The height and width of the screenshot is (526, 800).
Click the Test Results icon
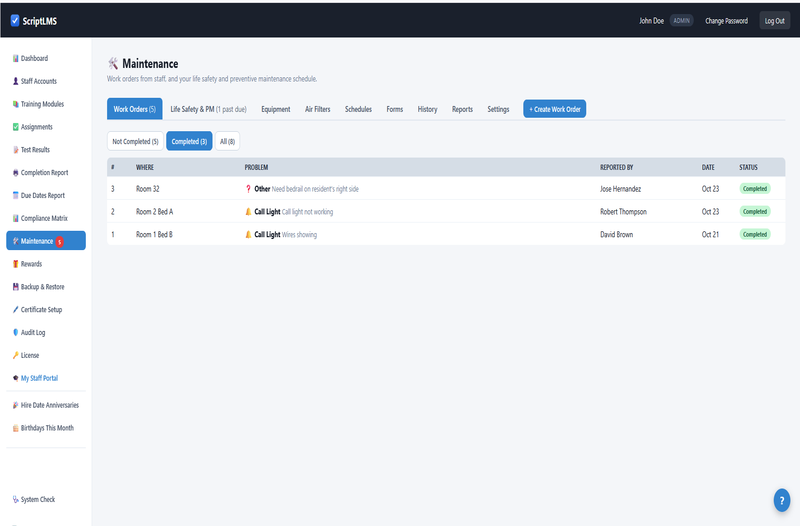(15, 149)
